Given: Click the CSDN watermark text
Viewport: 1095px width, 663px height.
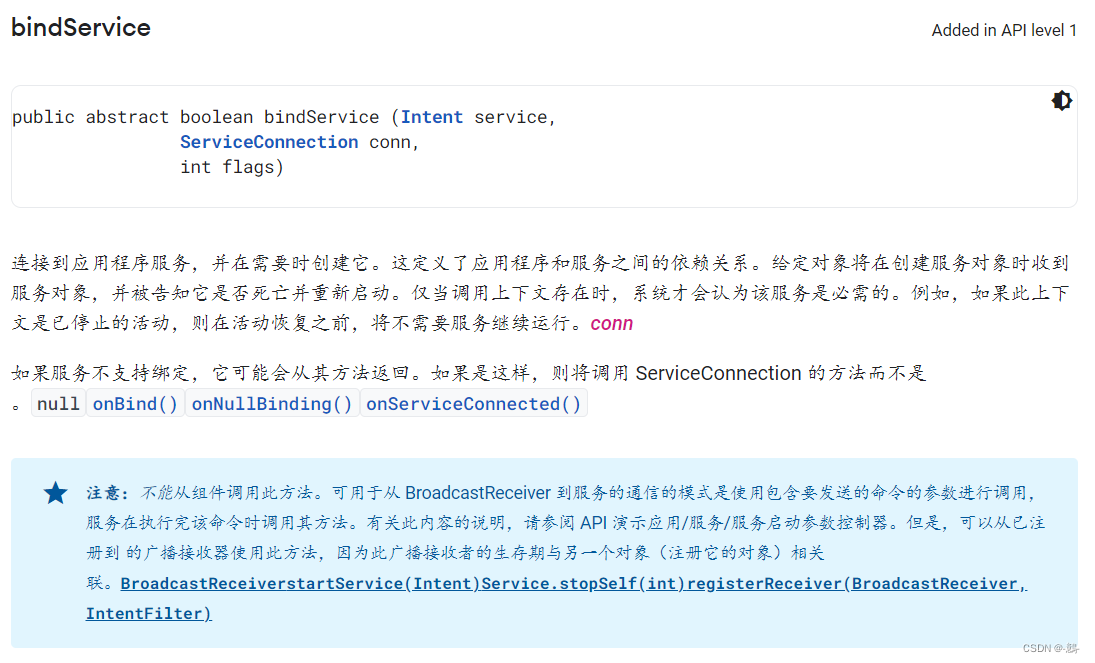Looking at the screenshot, I should tap(1050, 649).
